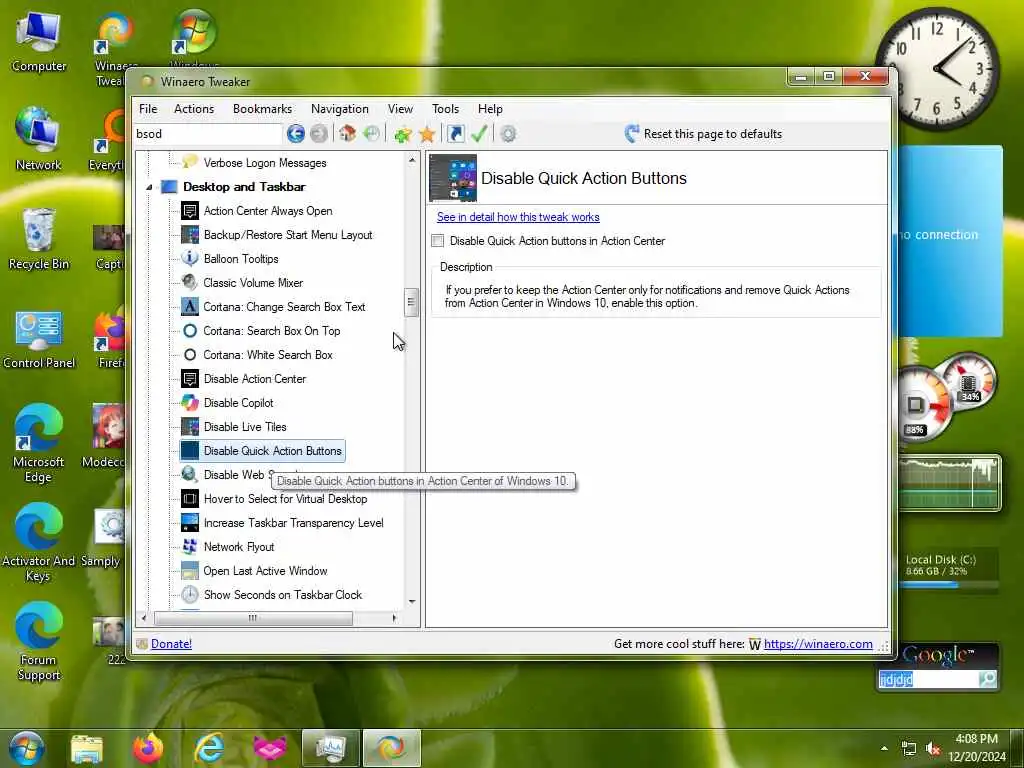Click the green plus Add bookmark icon
1024x768 pixels.
pos(403,134)
